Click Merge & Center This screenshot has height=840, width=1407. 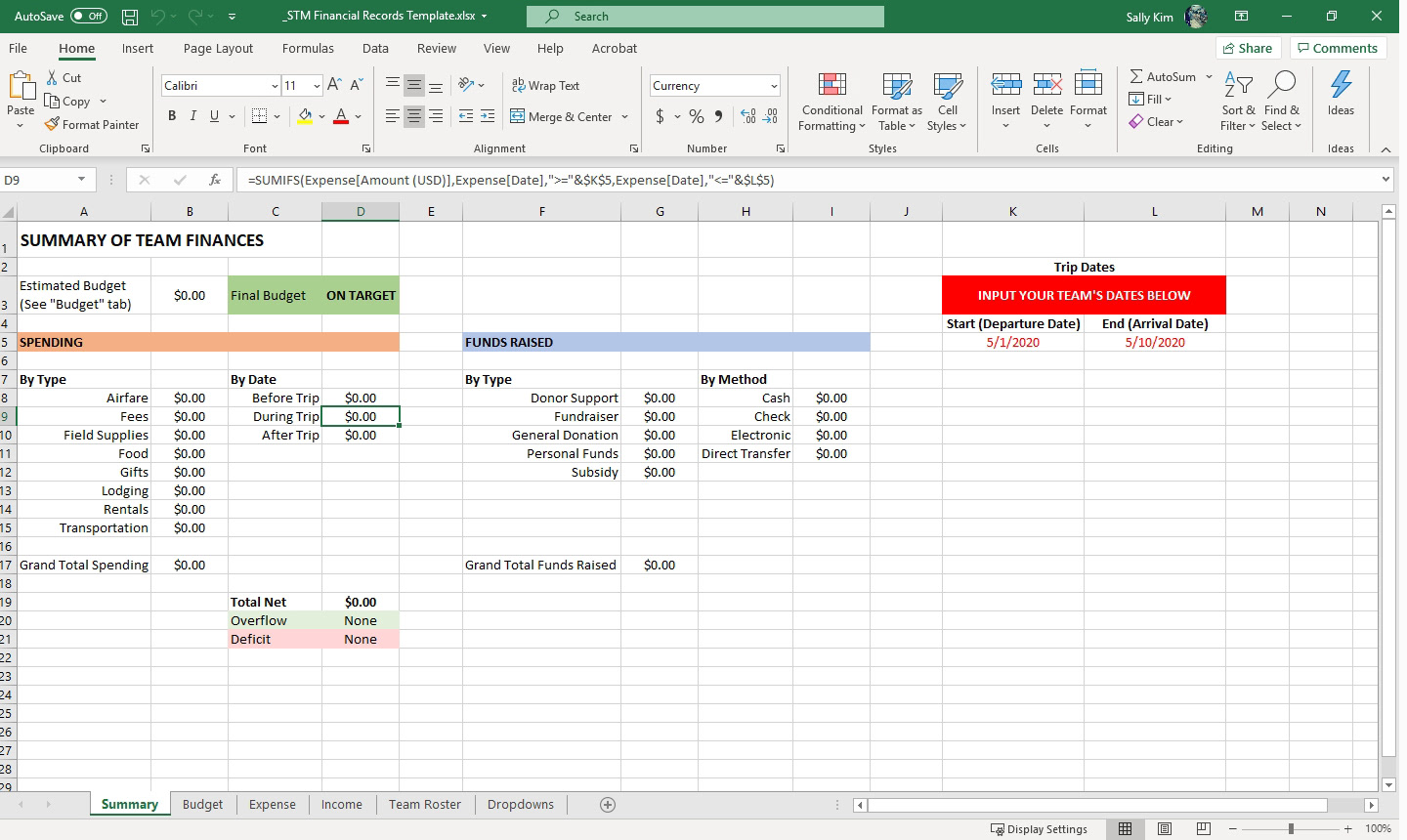(x=561, y=116)
